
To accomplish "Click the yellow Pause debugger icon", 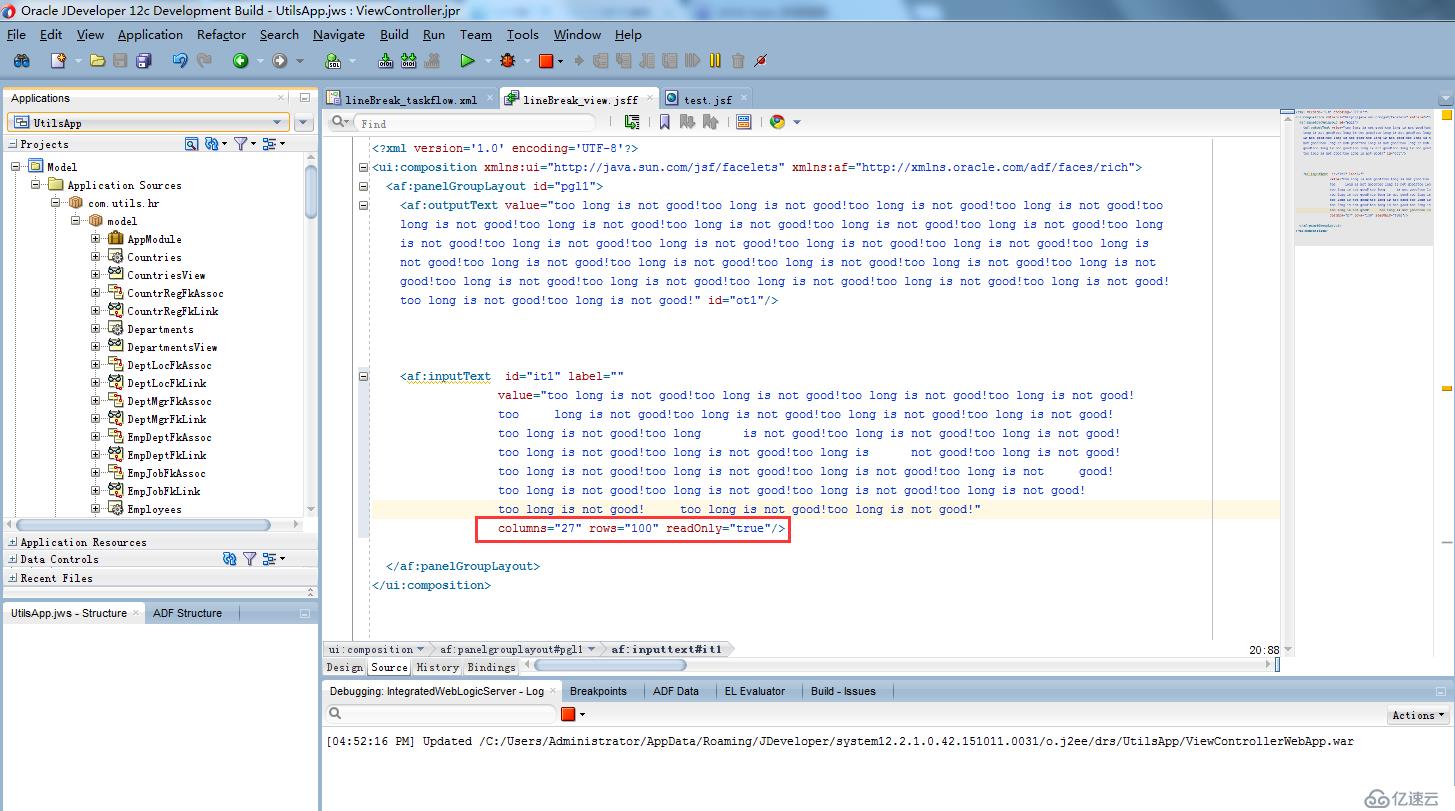I will pos(715,61).
